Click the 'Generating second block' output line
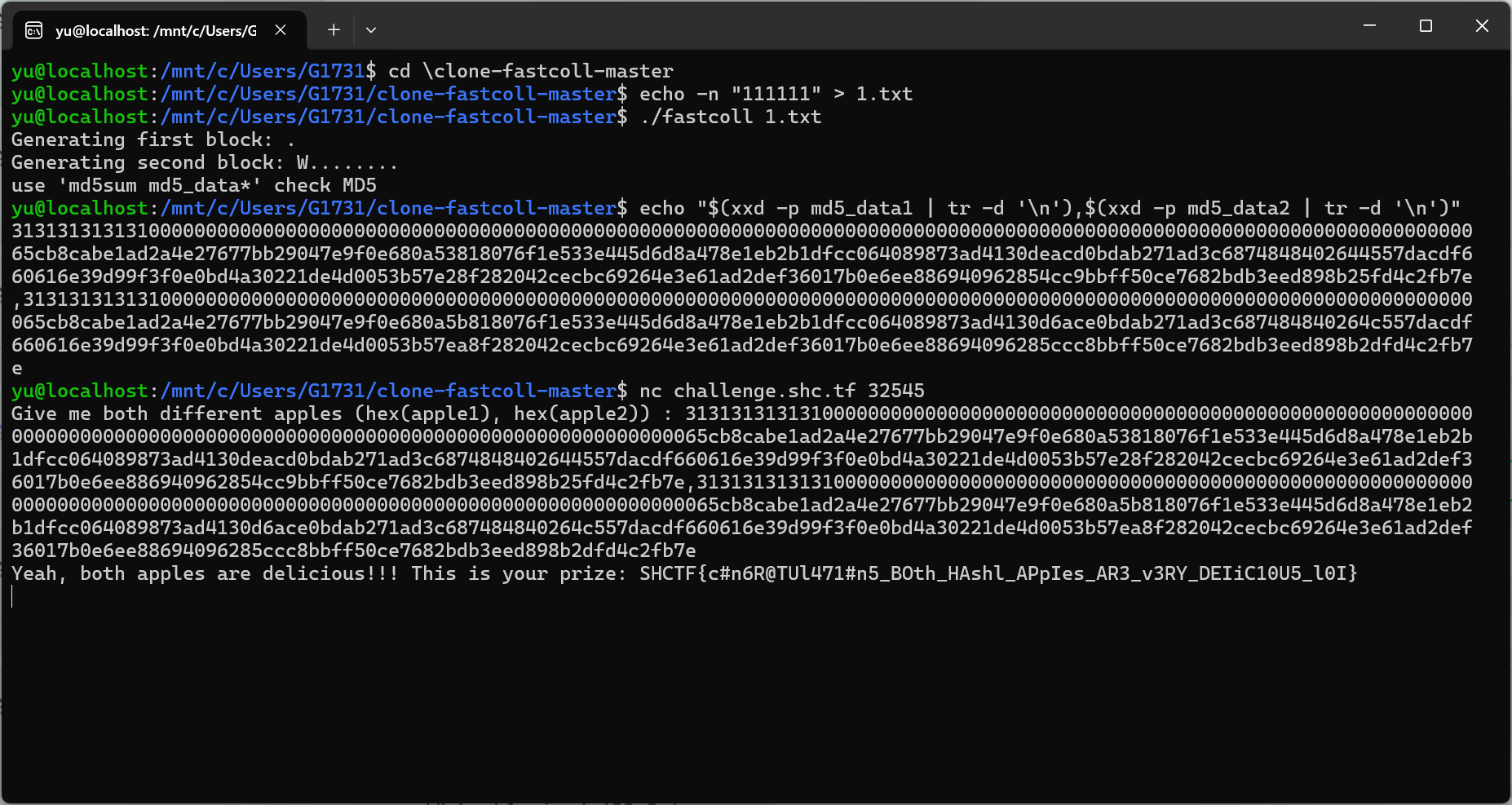 pos(204,162)
